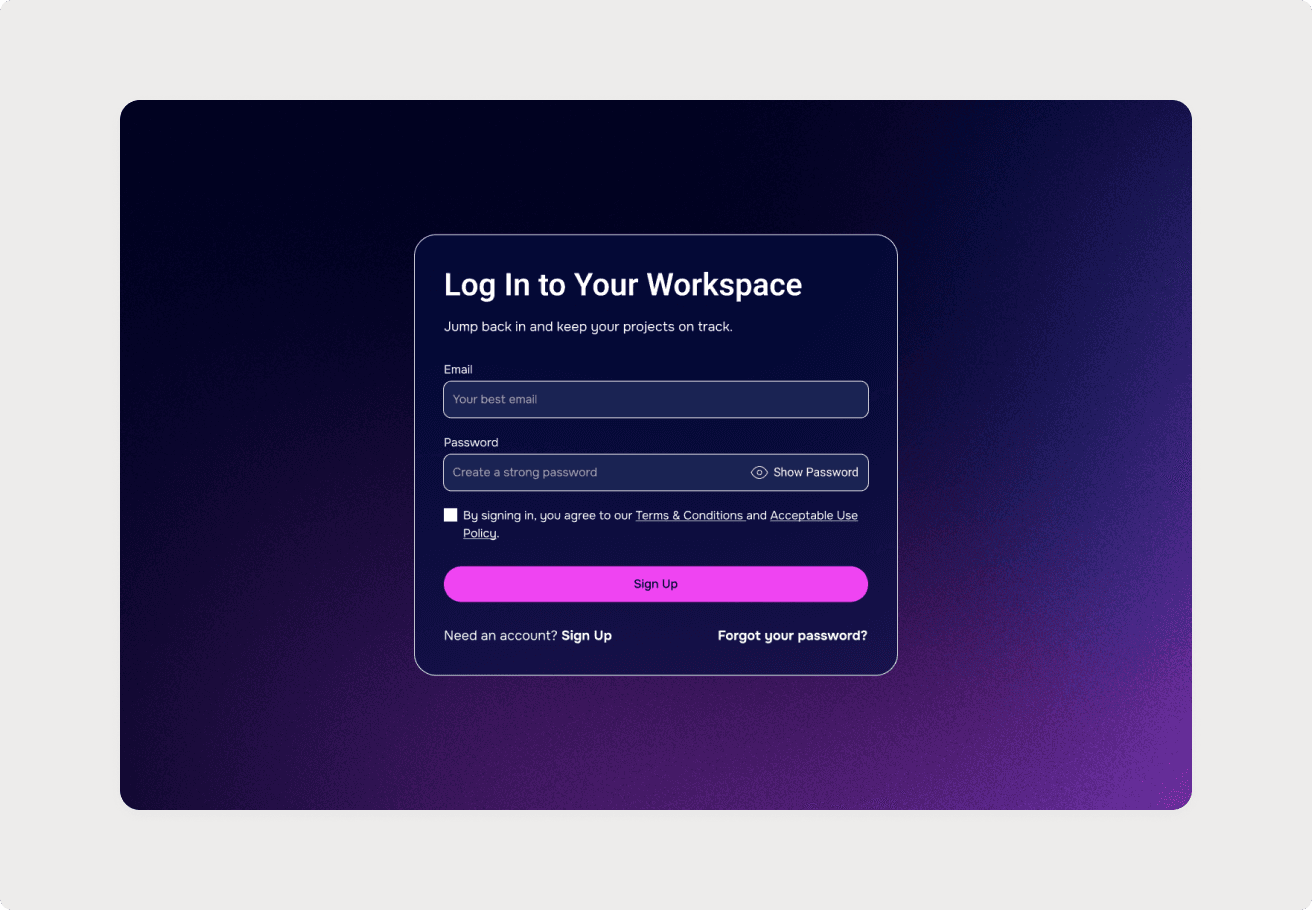Click the 'Jump back in' subtitle text
This screenshot has height=910, width=1312.
pyautogui.click(x=588, y=327)
